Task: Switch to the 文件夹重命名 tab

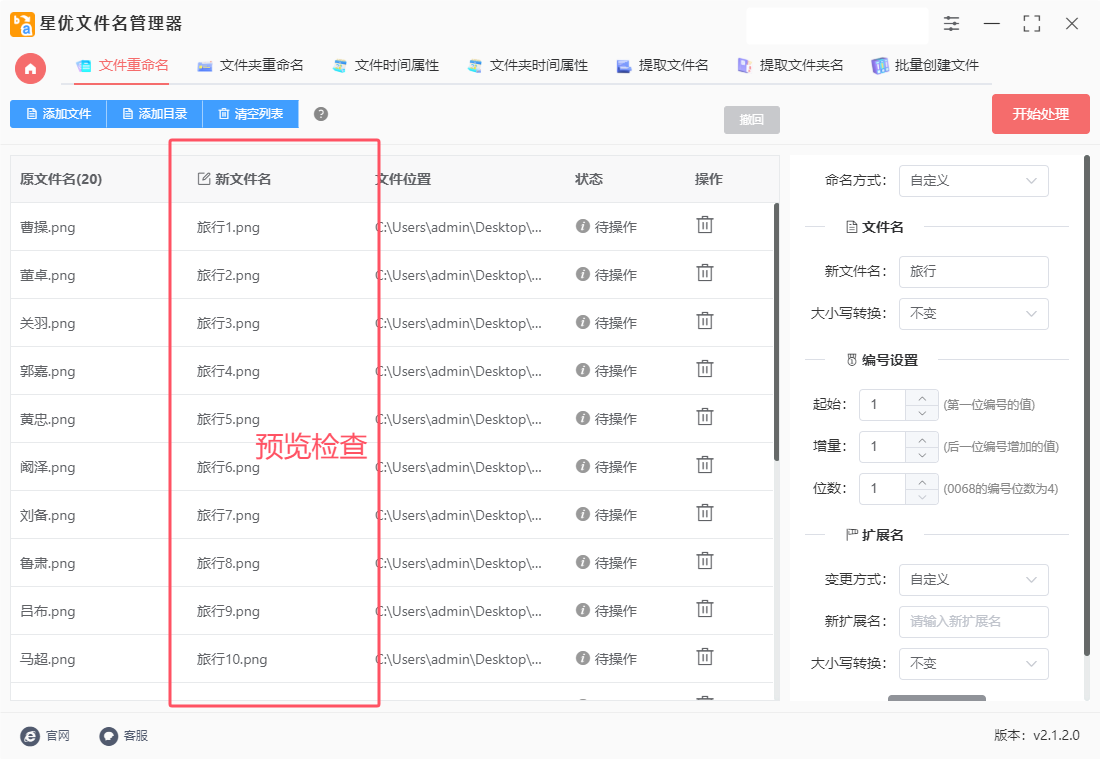Action: (250, 66)
